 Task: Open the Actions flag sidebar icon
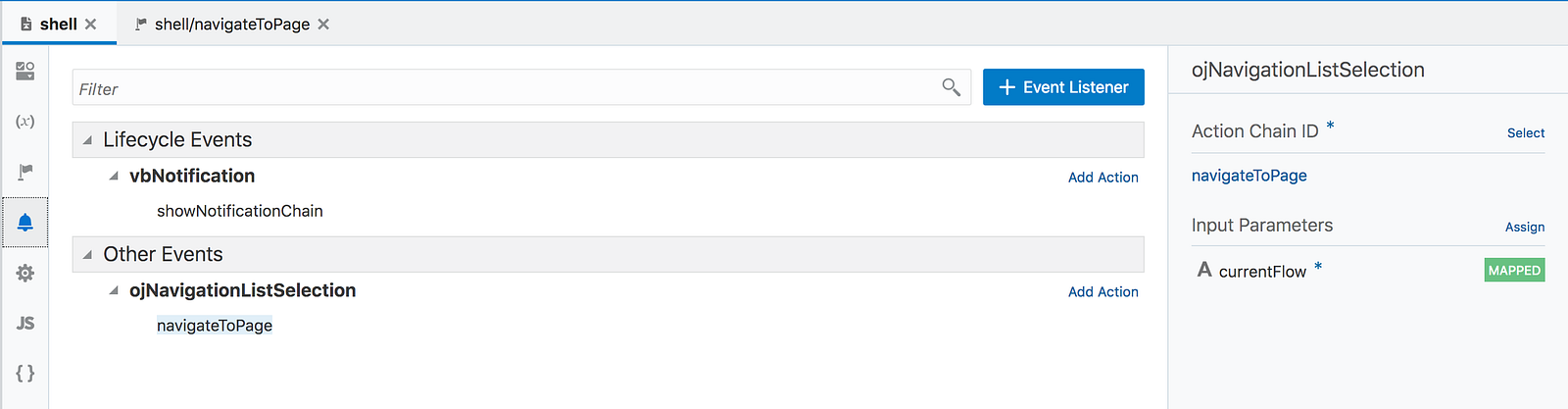click(25, 172)
